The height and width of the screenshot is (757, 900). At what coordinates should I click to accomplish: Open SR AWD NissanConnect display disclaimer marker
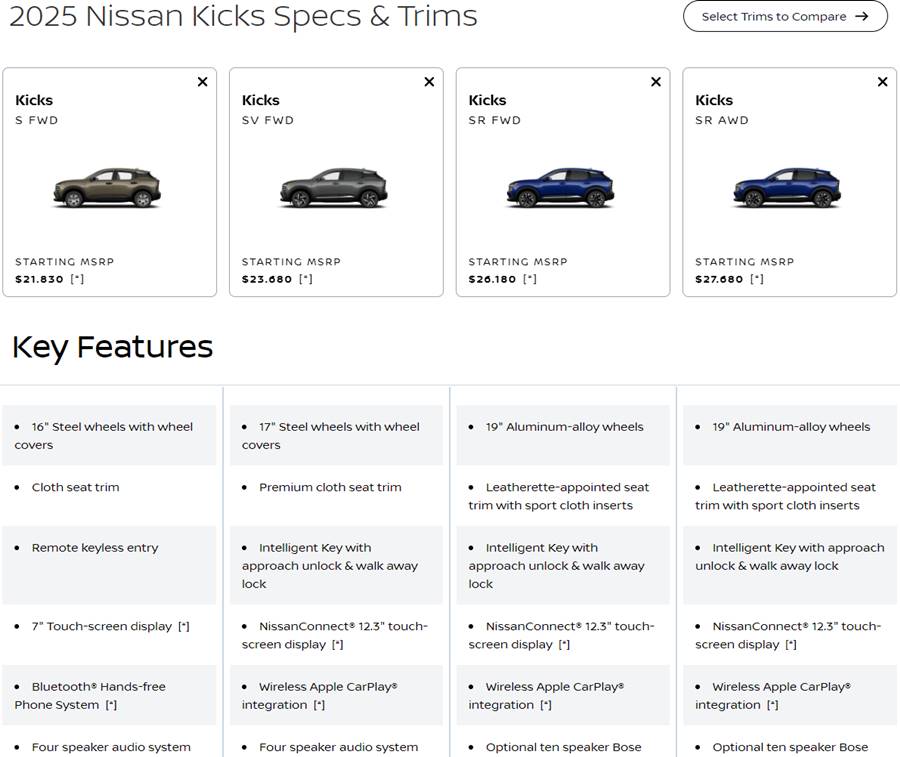(791, 645)
